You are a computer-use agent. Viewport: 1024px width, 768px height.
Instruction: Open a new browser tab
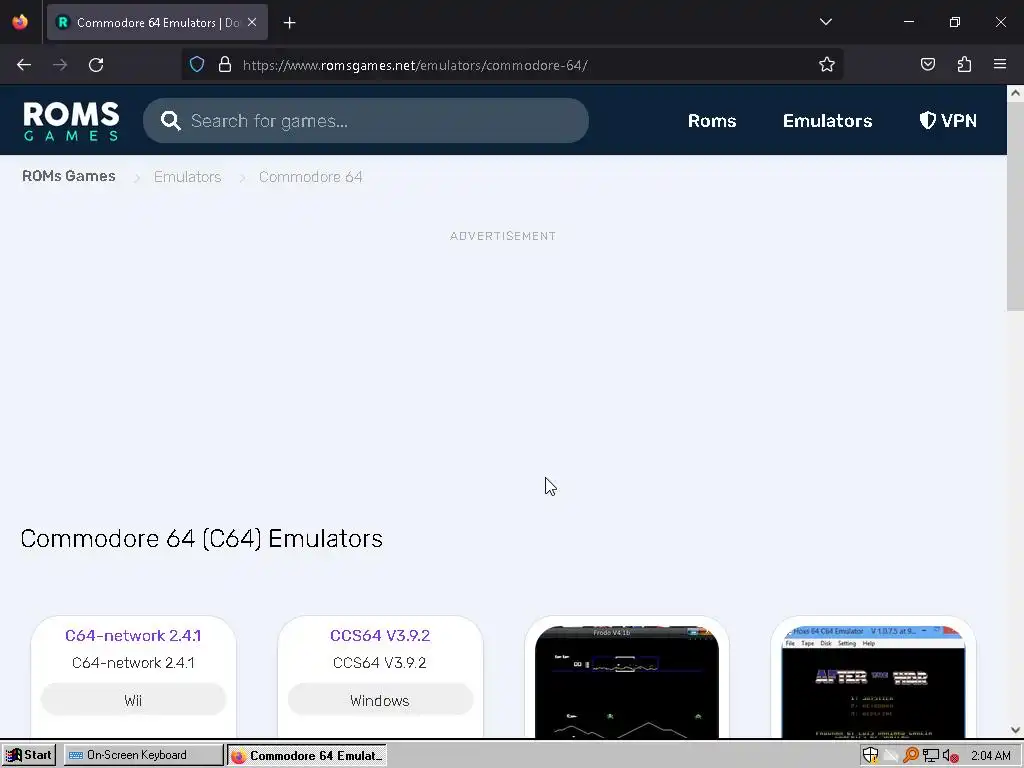(289, 23)
